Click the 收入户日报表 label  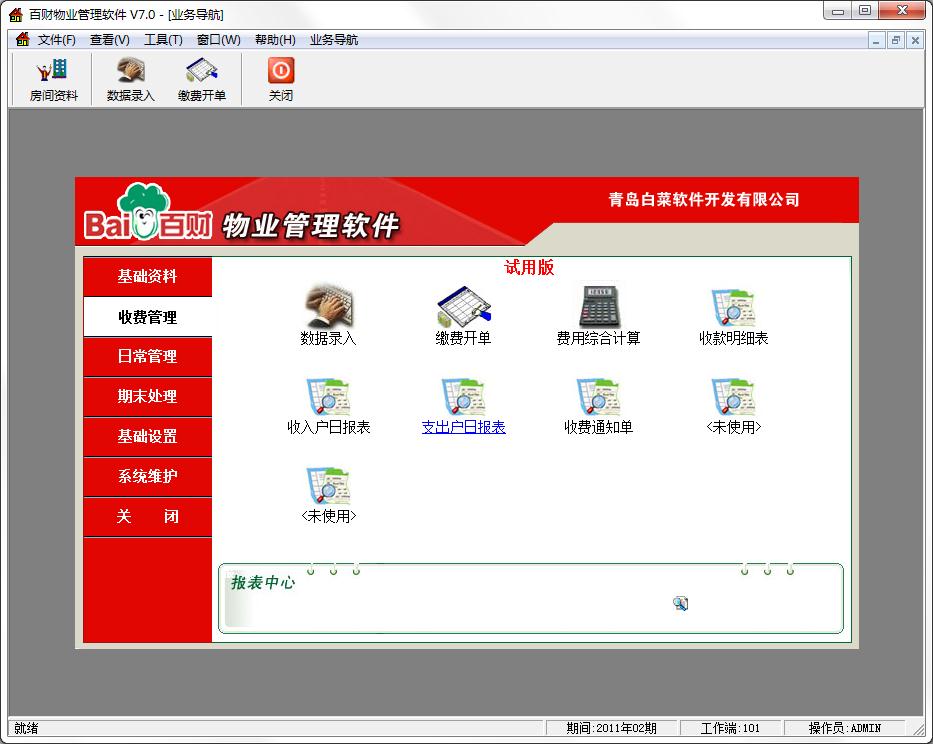(x=328, y=427)
